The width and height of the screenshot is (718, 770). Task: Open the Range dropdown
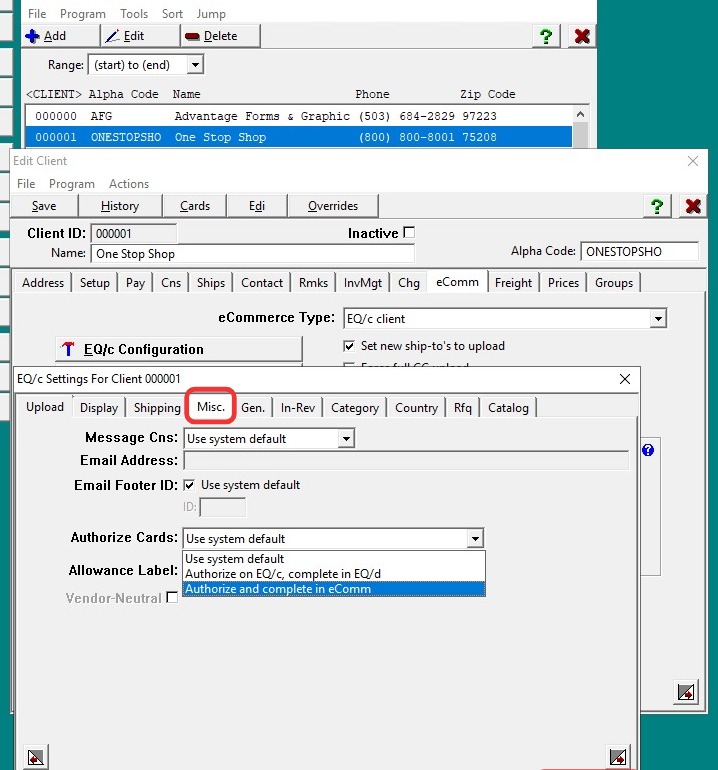195,65
